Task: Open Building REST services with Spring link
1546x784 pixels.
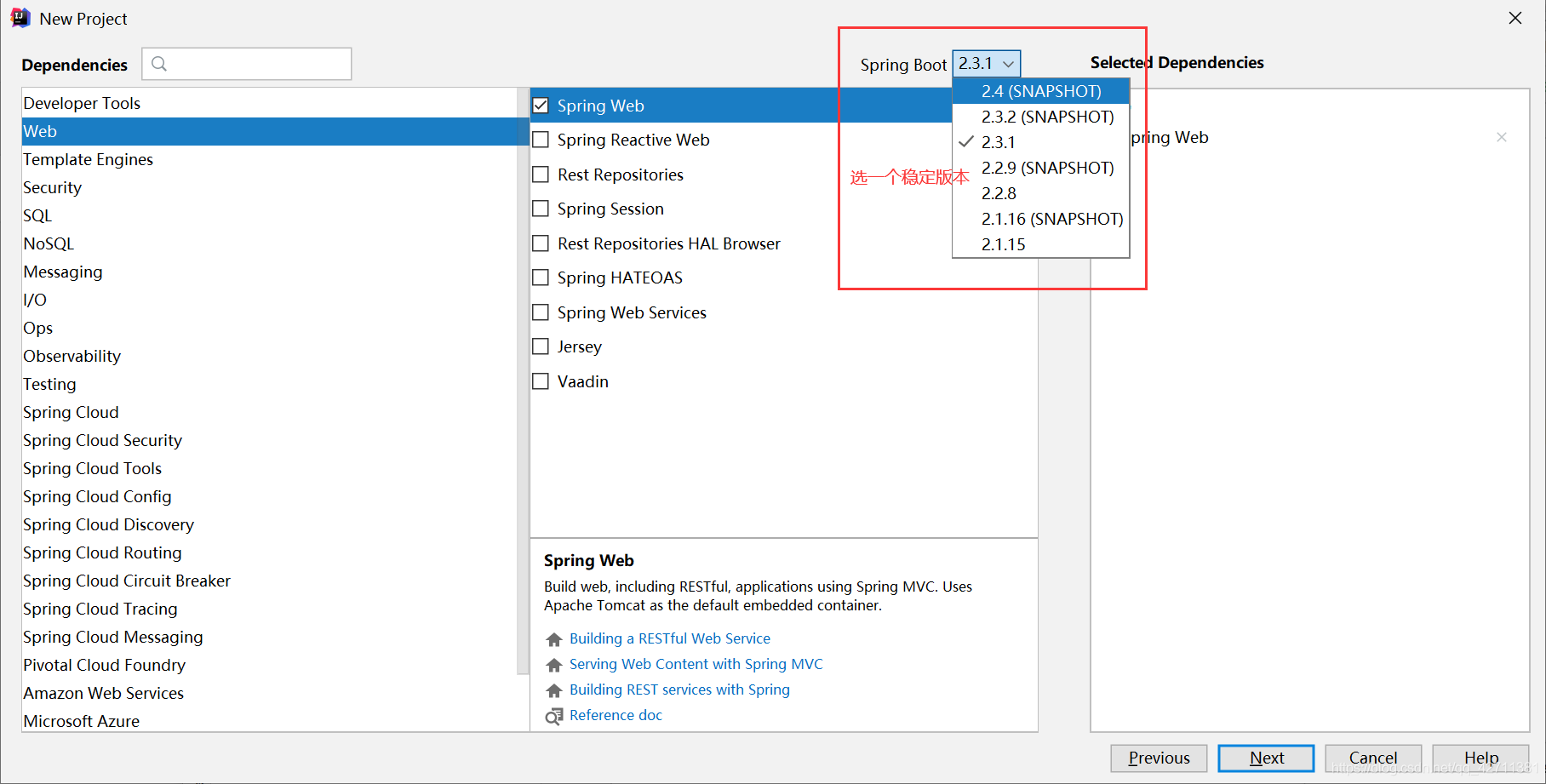Action: (x=679, y=690)
